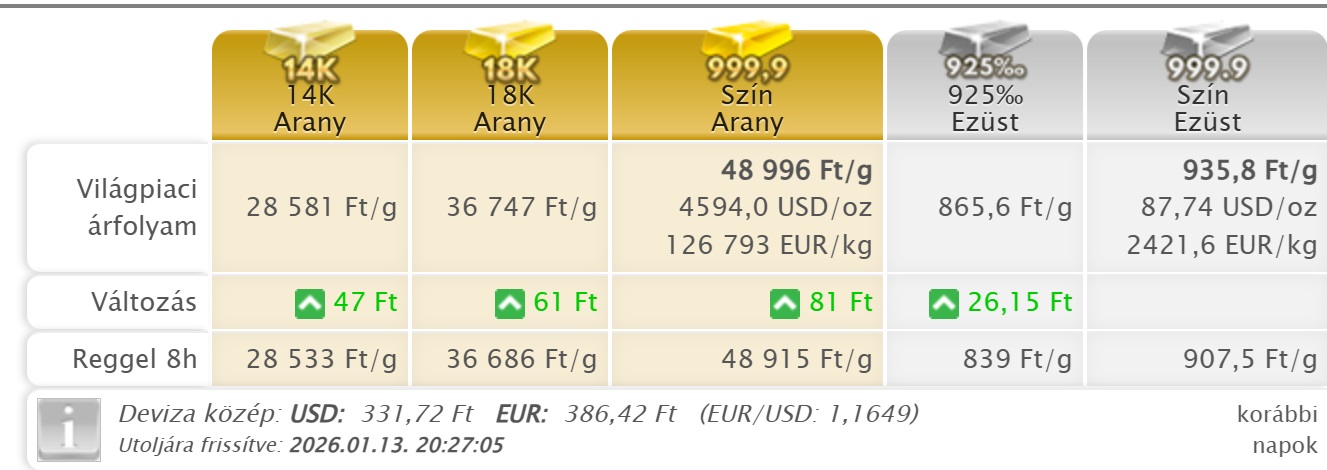Select the Szín Ezüst column header

(x=1209, y=110)
